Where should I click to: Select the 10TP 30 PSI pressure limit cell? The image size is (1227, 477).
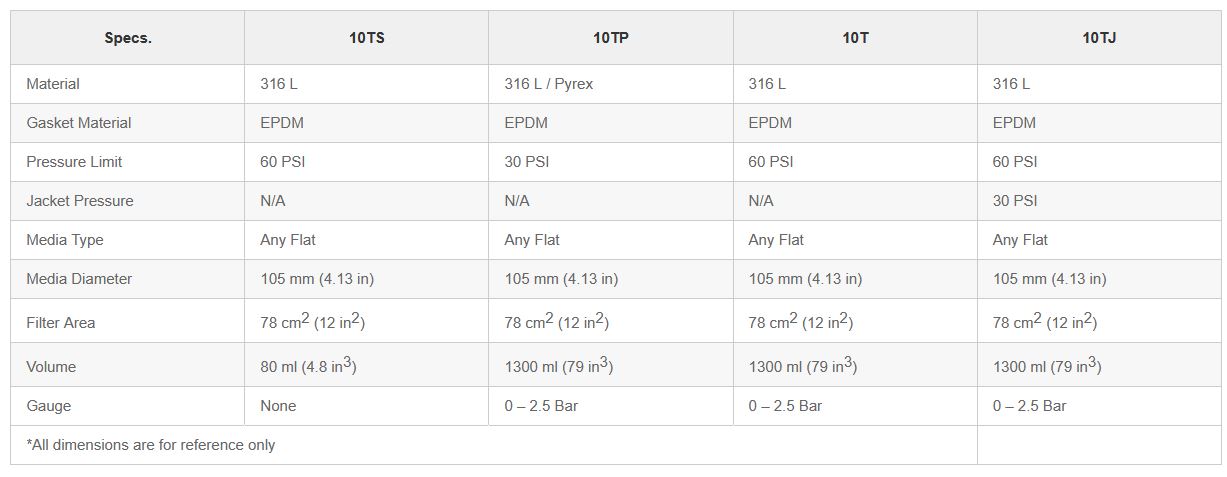[x=526, y=162]
